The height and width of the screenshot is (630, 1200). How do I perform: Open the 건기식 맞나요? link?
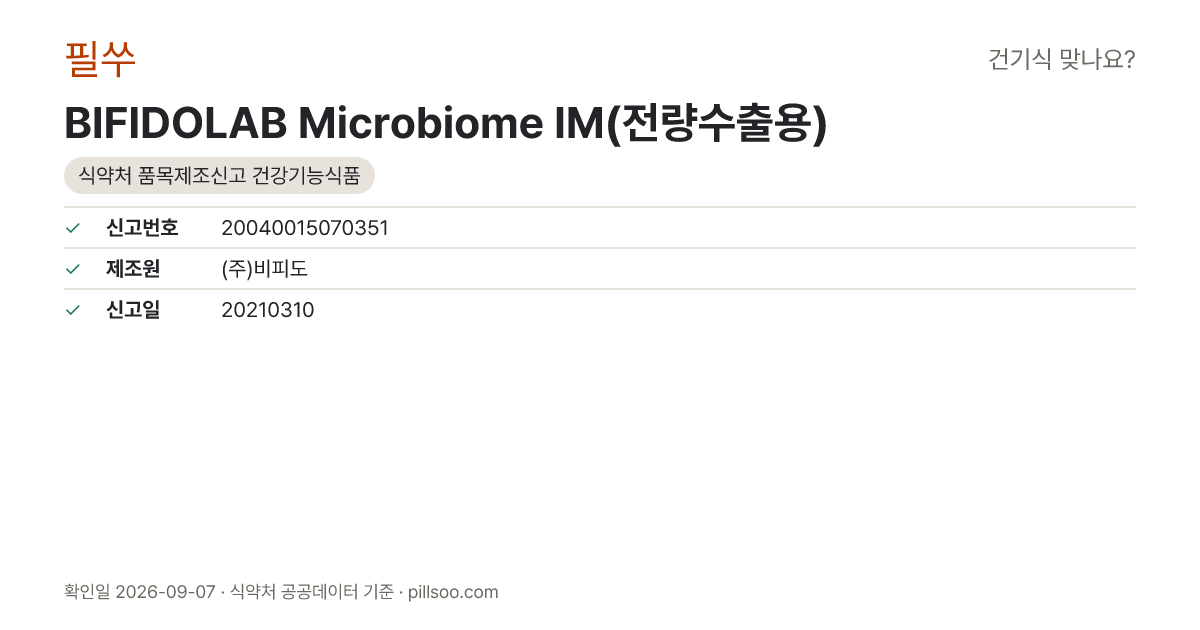click(1061, 59)
